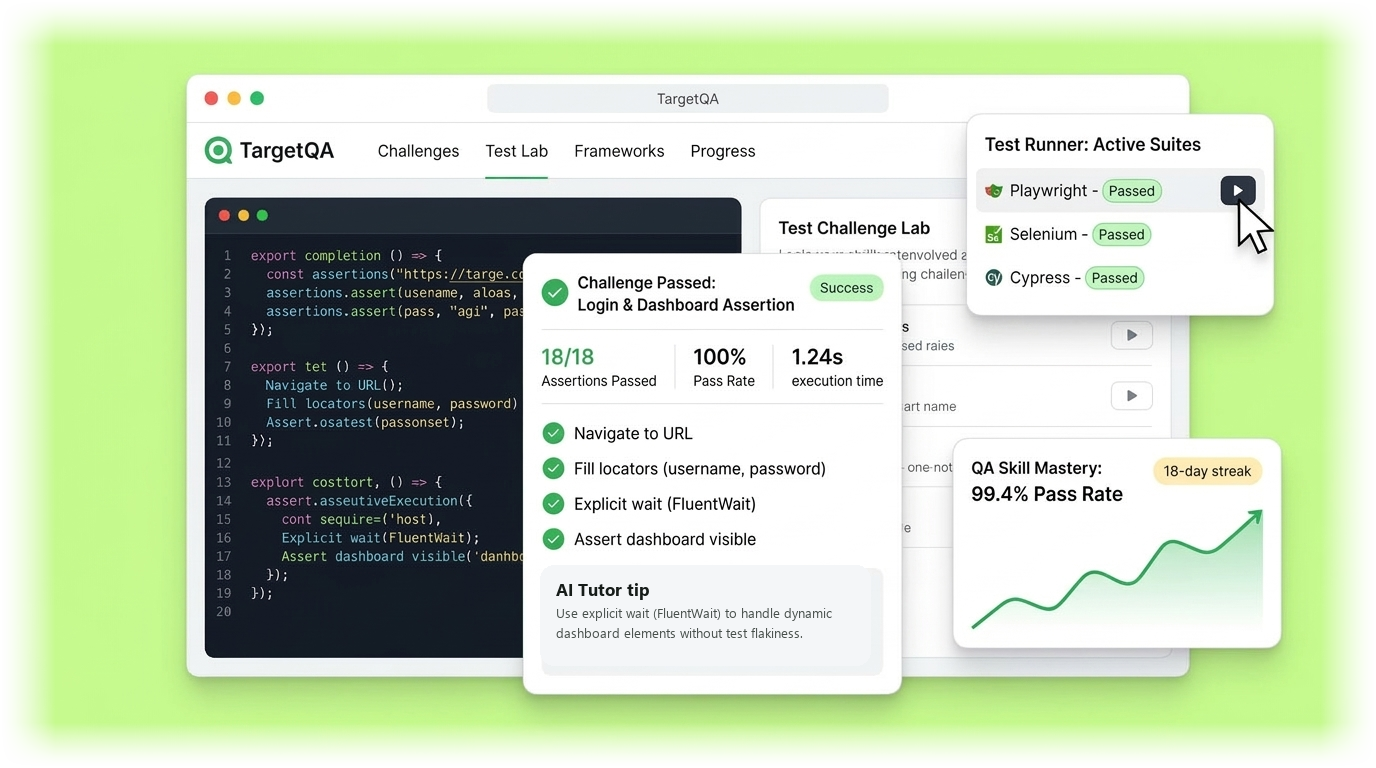Click the 'cont sequire=('host),' code line
This screenshot has height=768, width=1376.
coord(362,519)
